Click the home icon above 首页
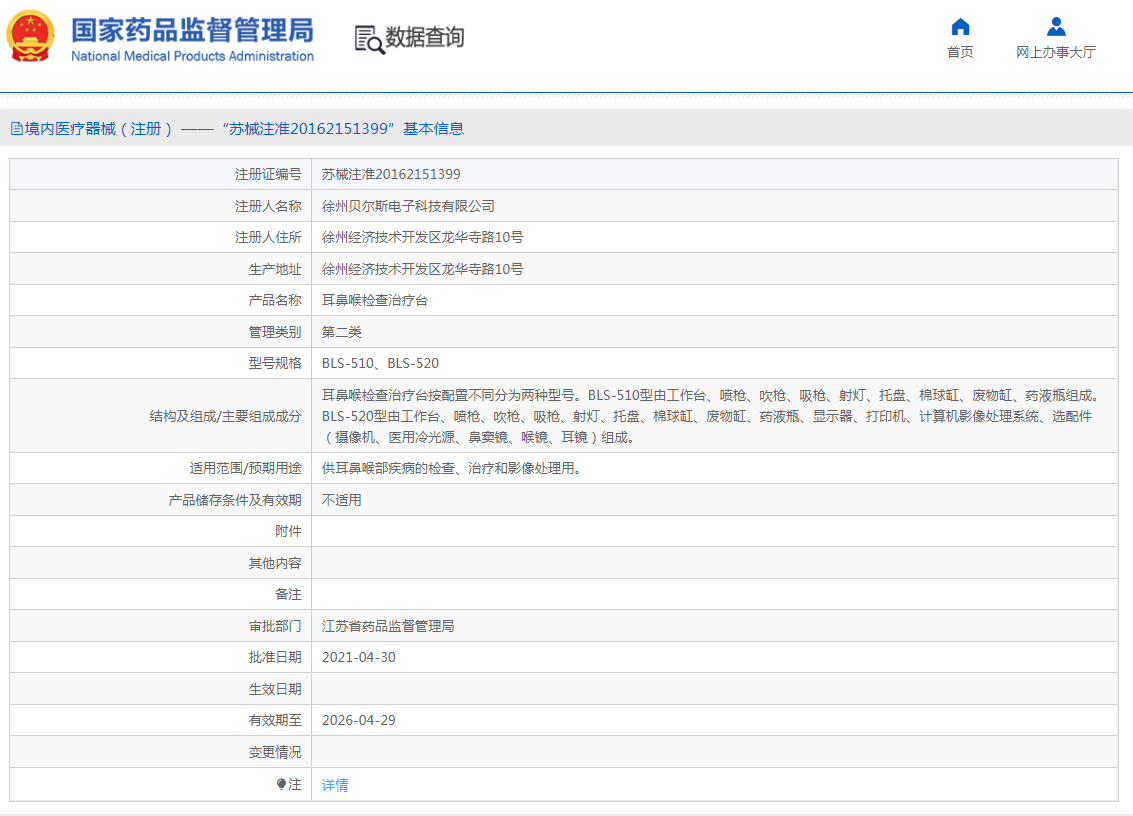Image resolution: width=1133 pixels, height=816 pixels. pos(959,28)
